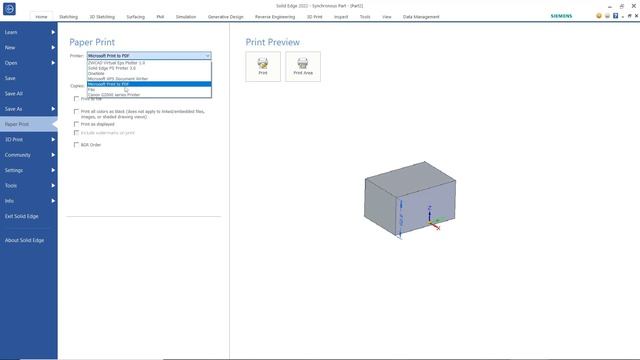Click the Learn menu label

[x=11, y=32]
